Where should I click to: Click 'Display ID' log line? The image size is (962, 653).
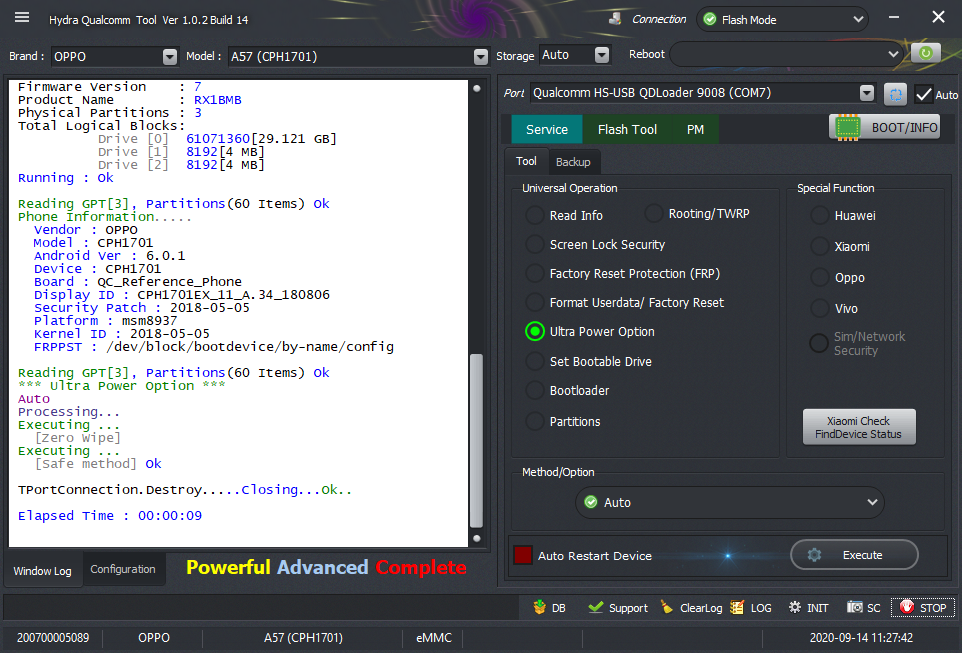click(x=182, y=295)
